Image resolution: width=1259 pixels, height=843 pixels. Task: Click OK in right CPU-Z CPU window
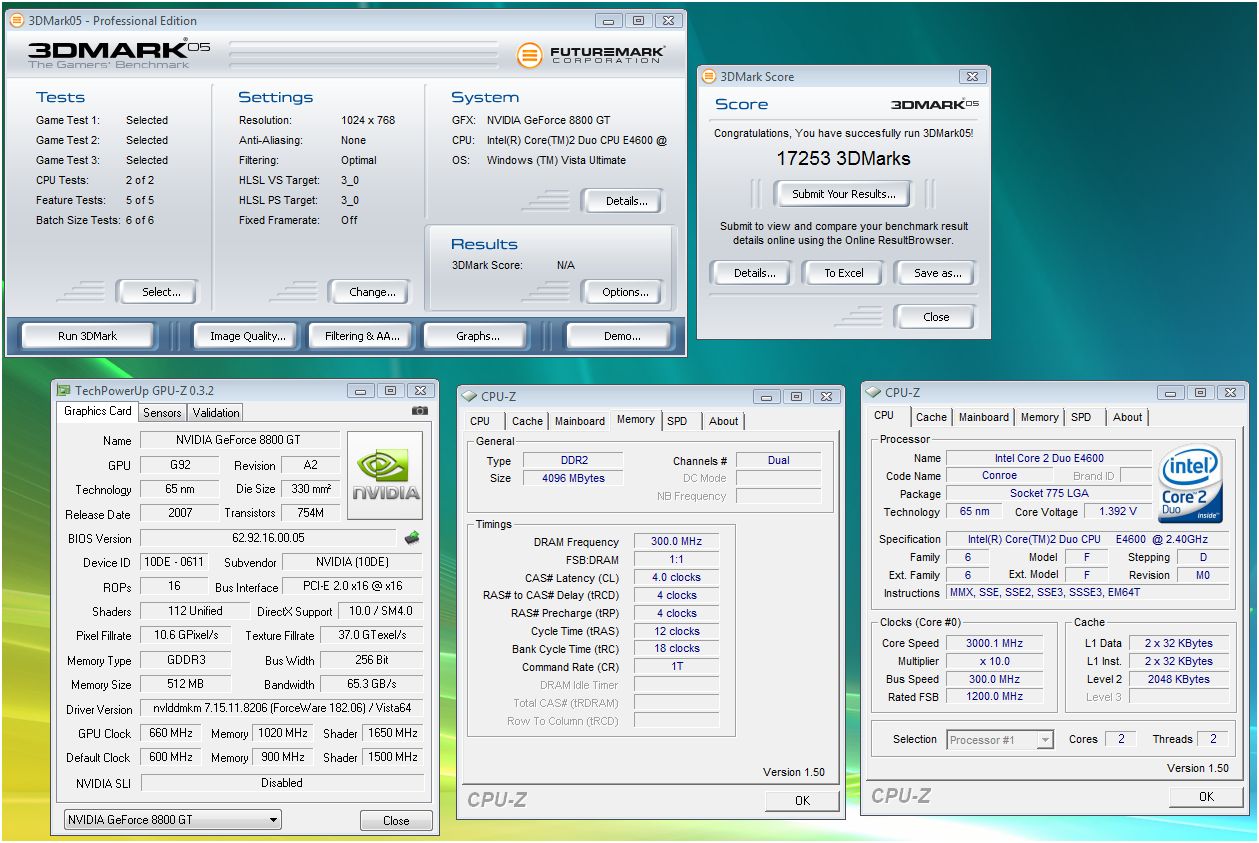coord(1206,797)
